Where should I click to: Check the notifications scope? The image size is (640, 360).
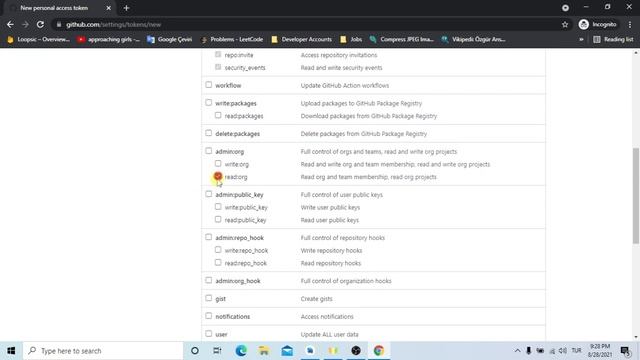click(209, 316)
